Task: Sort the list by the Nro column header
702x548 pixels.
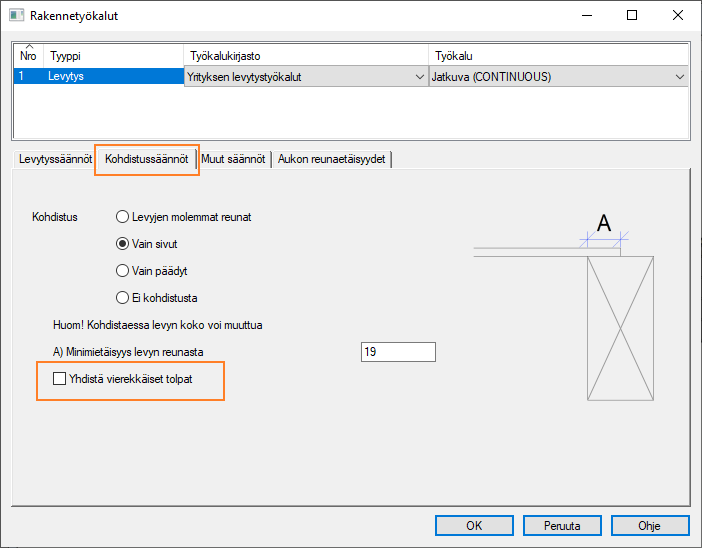Action: 28,56
